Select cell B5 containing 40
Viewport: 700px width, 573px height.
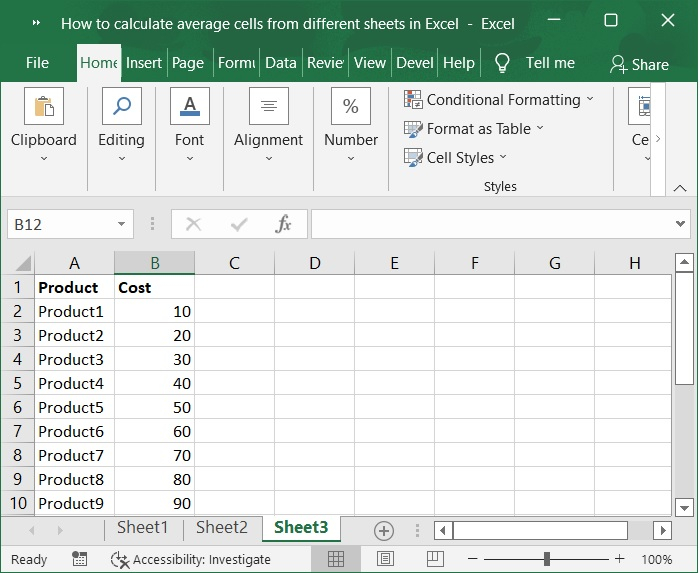[155, 383]
